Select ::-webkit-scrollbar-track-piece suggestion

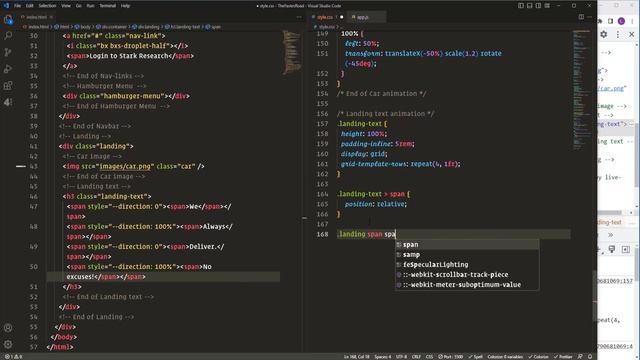467,275
